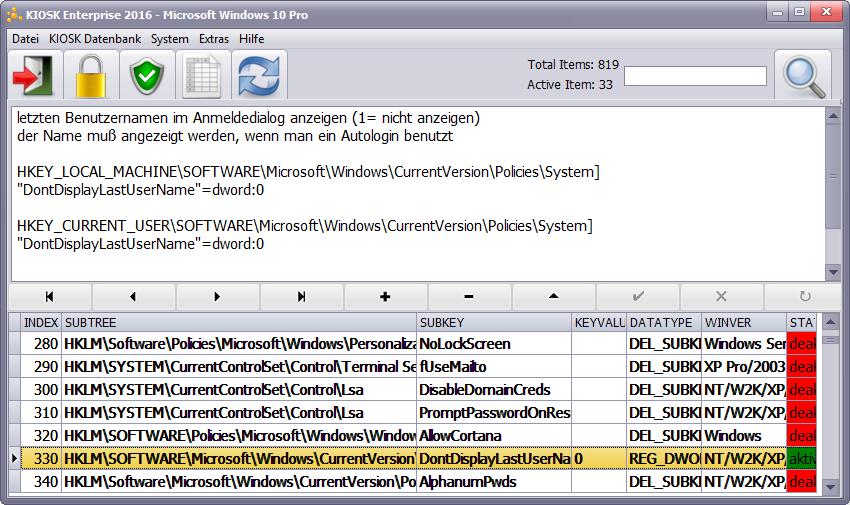
Task: Delete record with minus button
Action: (469, 296)
